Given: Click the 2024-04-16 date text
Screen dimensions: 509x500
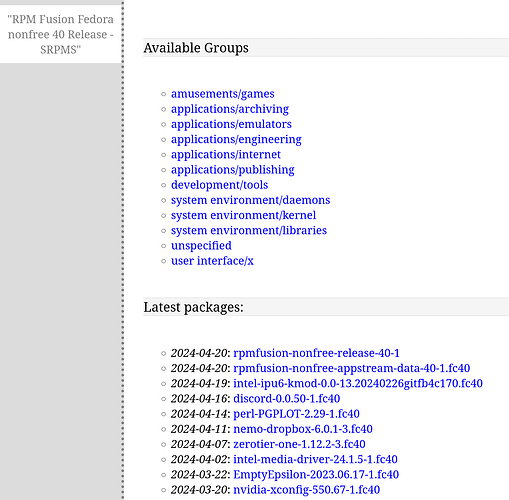Looking at the screenshot, I should tap(199, 399).
